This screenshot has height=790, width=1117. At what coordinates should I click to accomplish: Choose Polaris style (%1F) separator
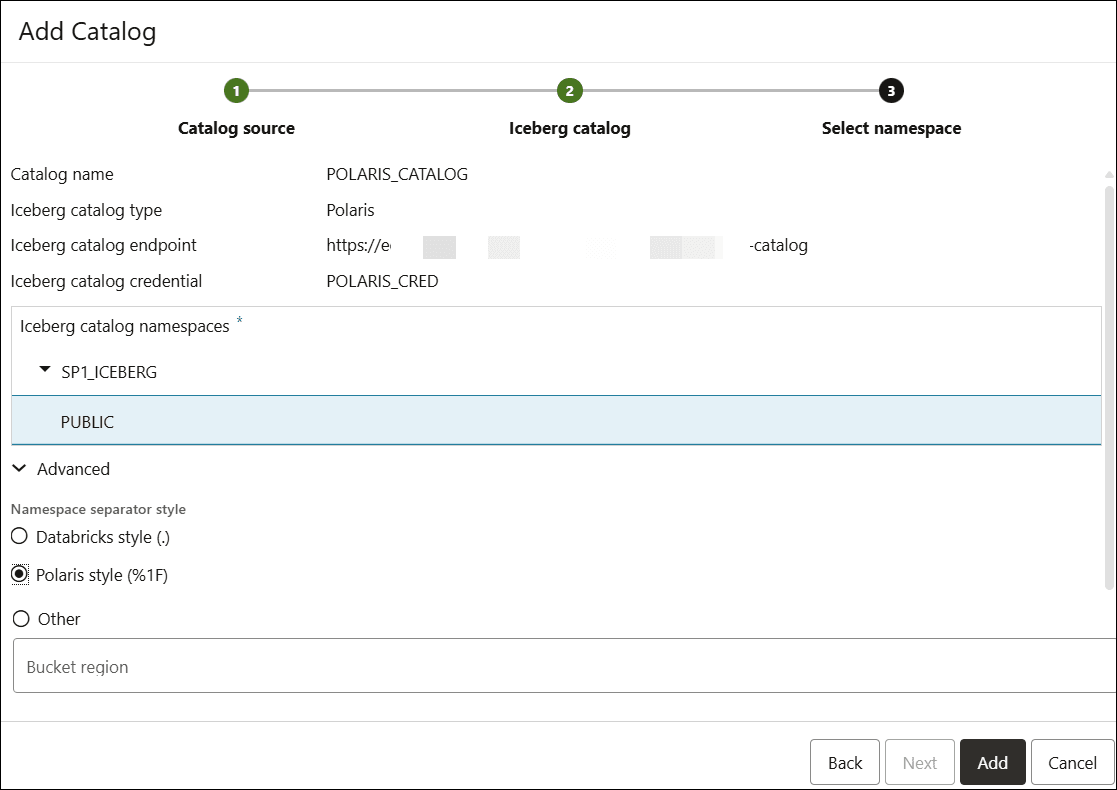[x=20, y=574]
